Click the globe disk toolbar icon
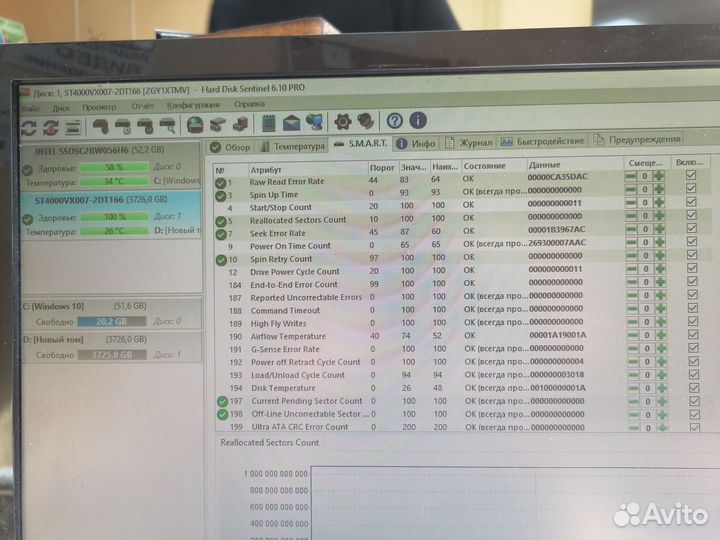The height and width of the screenshot is (540, 720). (x=195, y=124)
